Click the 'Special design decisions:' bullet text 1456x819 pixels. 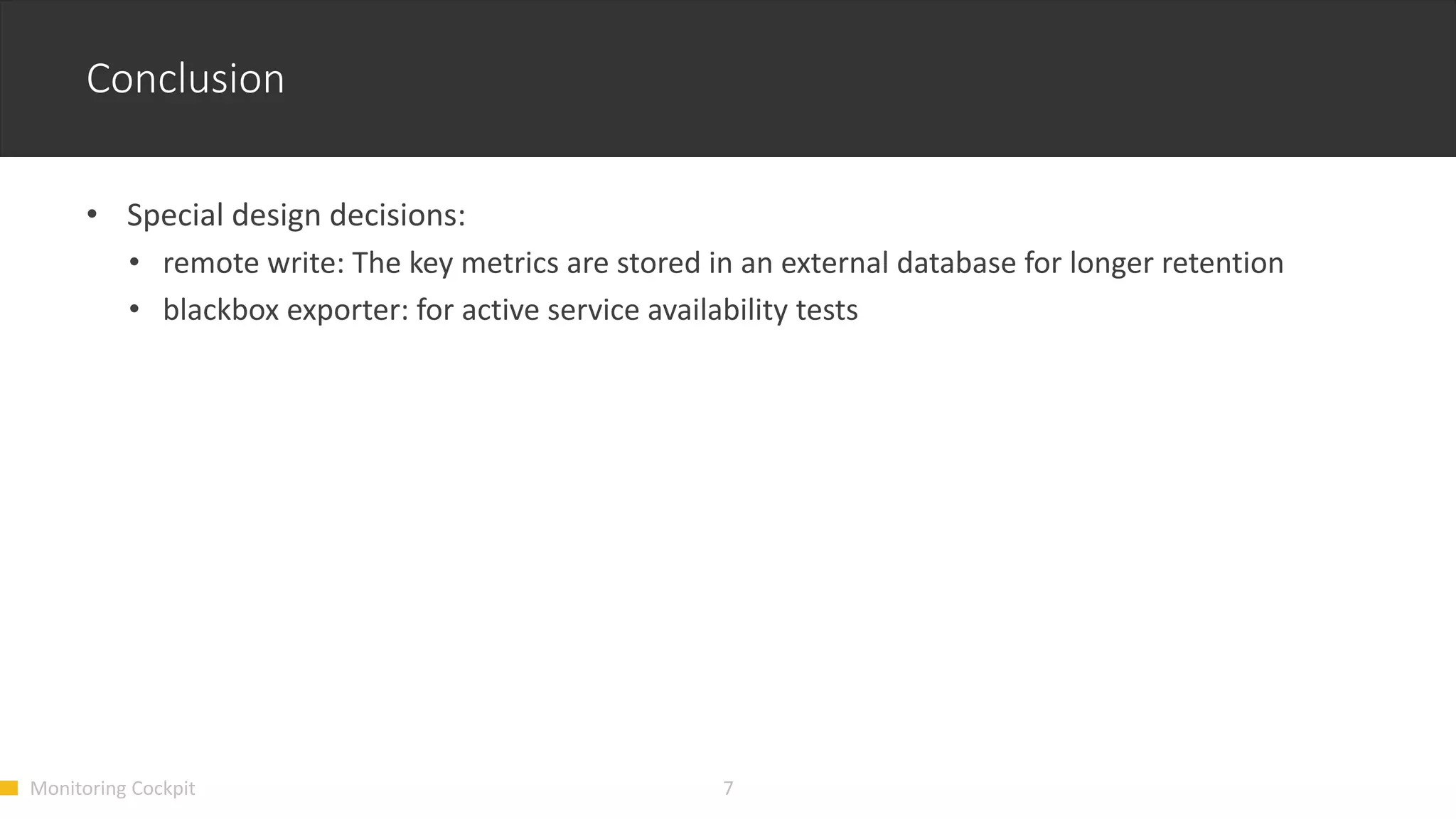(296, 215)
